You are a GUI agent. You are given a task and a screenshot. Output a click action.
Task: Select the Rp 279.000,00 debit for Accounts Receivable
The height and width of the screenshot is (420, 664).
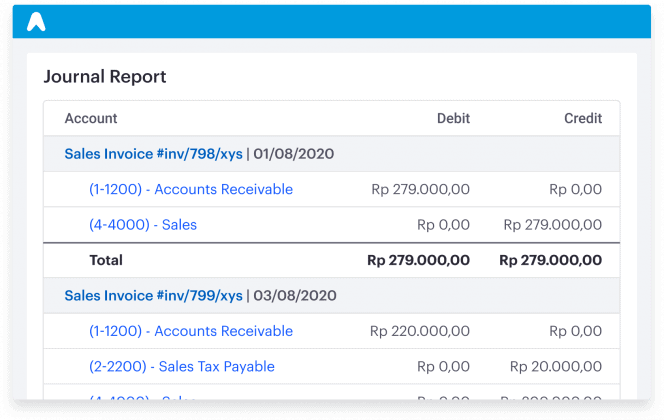421,189
